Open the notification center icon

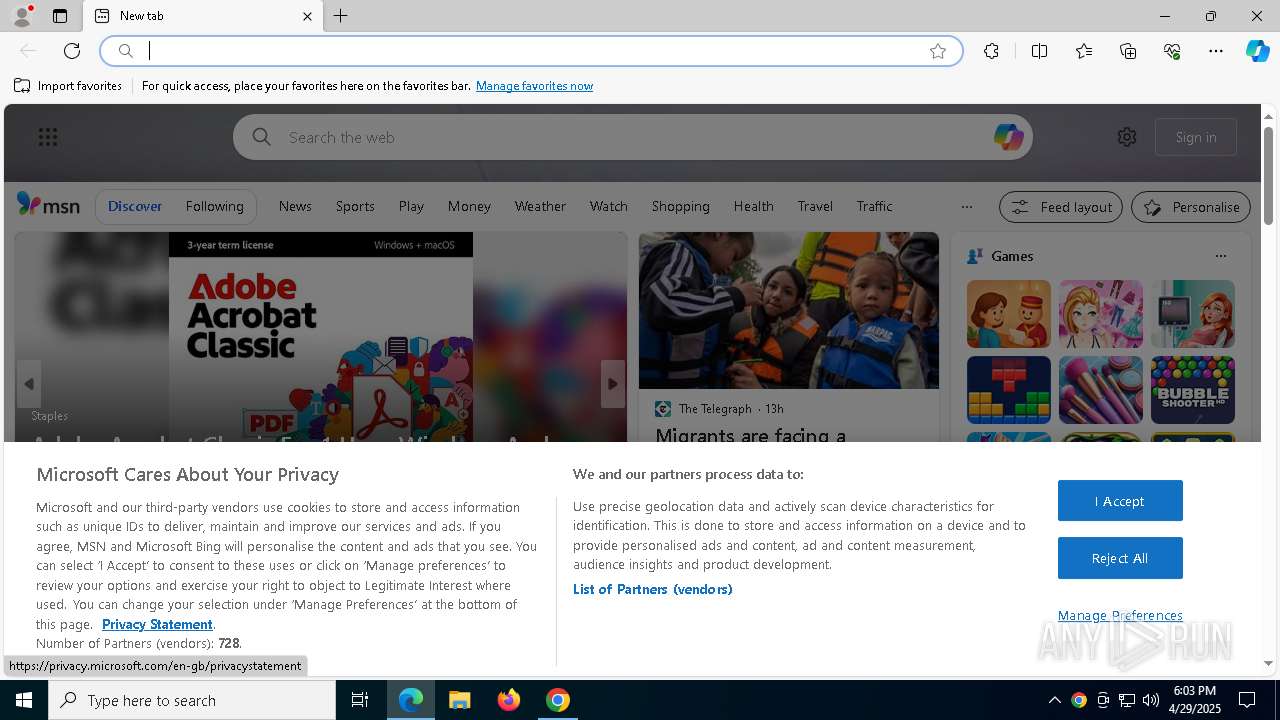point(1247,700)
